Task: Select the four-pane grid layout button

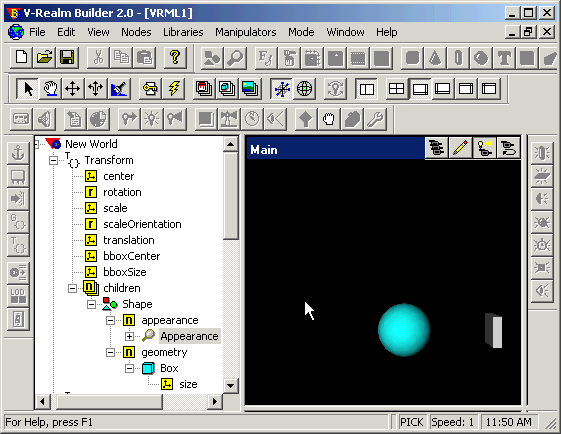Action: (396, 88)
